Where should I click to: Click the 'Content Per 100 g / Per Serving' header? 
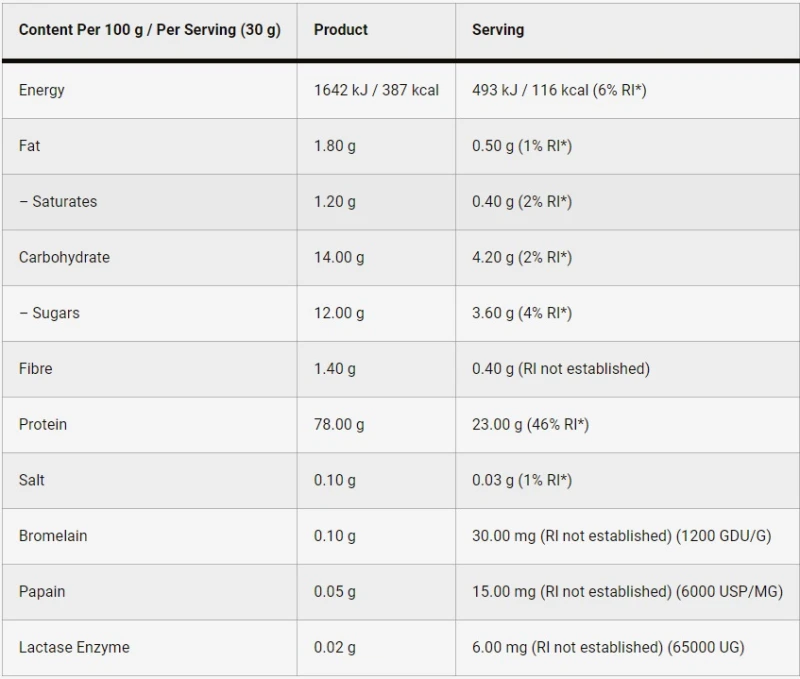pyautogui.click(x=150, y=30)
